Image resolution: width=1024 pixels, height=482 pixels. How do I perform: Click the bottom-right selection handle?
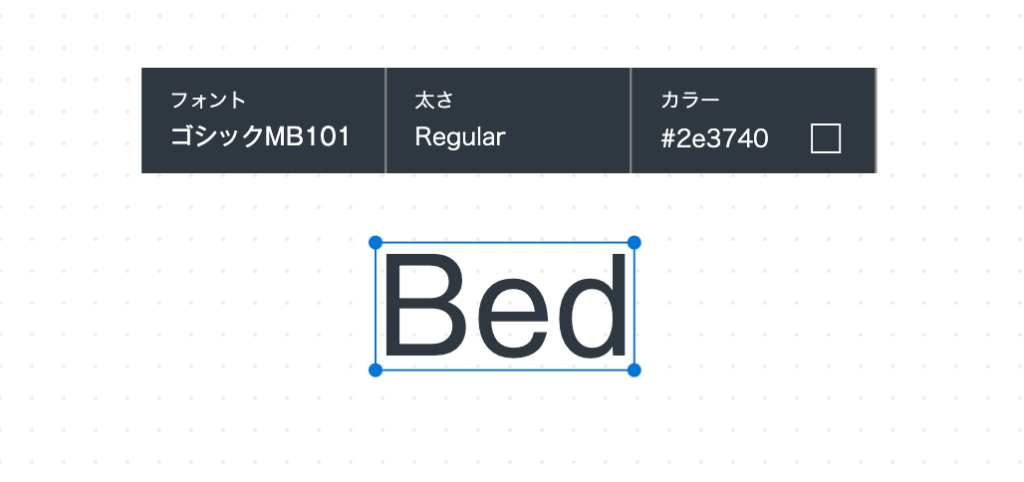pyautogui.click(x=634, y=370)
